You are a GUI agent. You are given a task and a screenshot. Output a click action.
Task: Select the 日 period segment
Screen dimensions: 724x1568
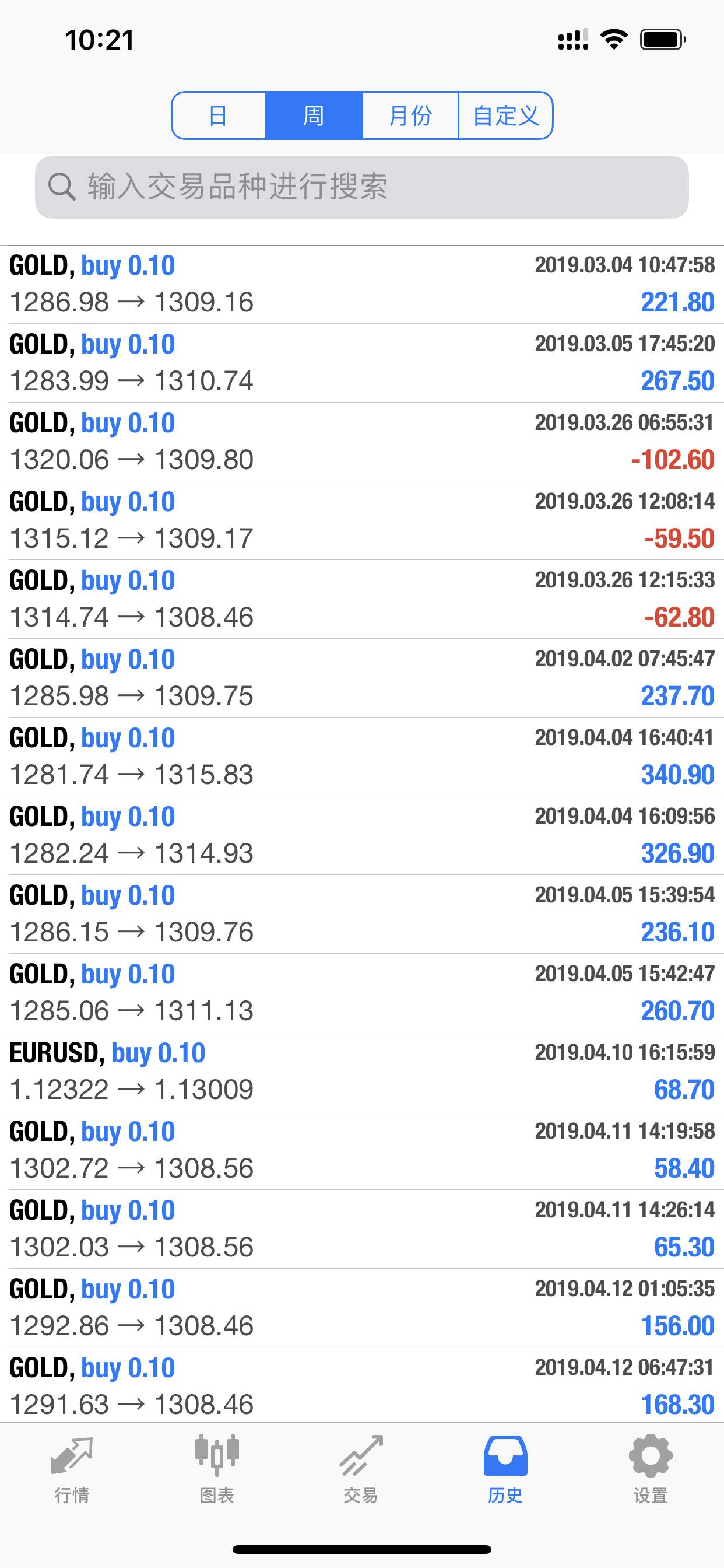[219, 116]
